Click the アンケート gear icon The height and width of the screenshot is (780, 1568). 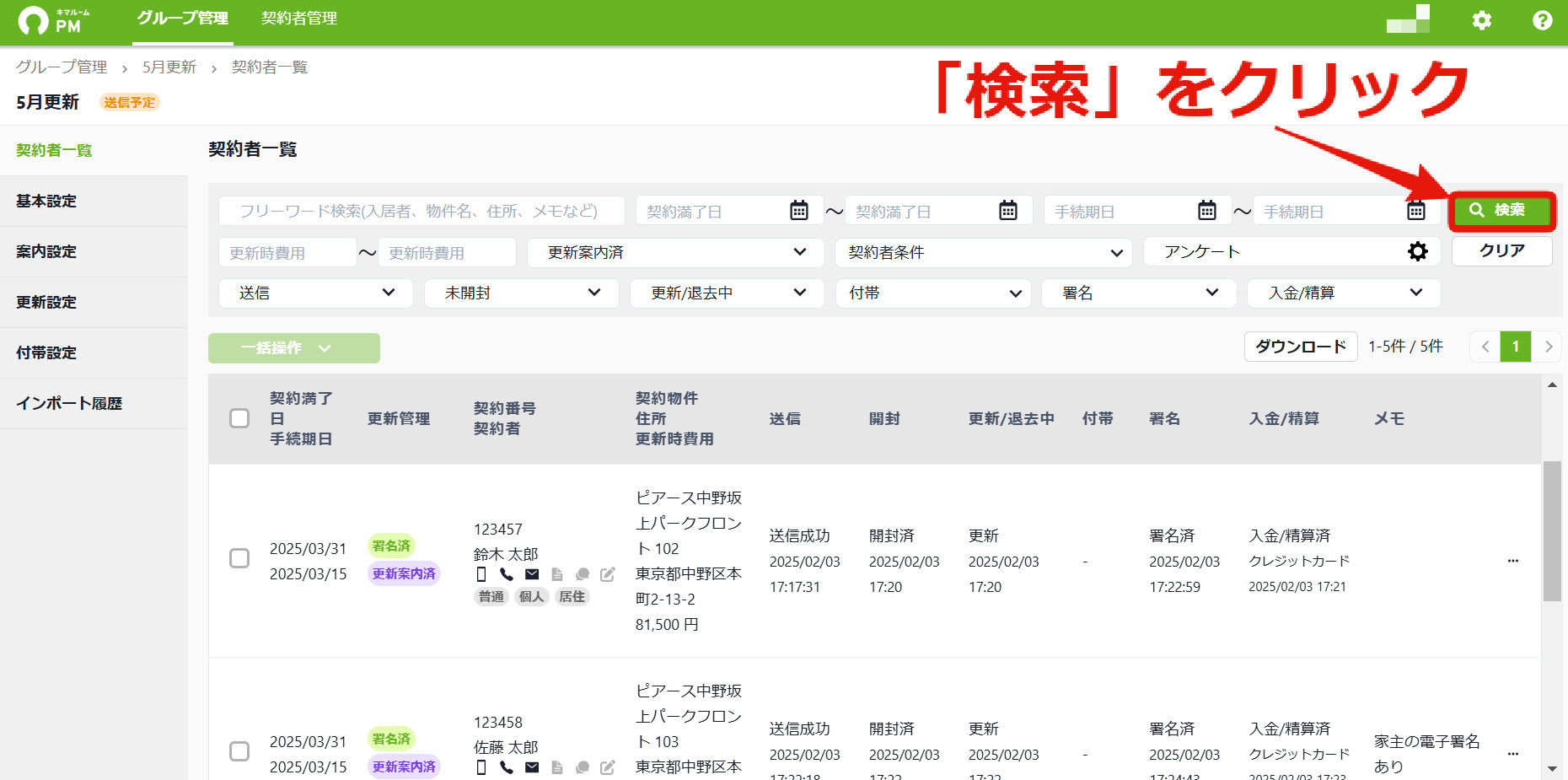tap(1418, 251)
